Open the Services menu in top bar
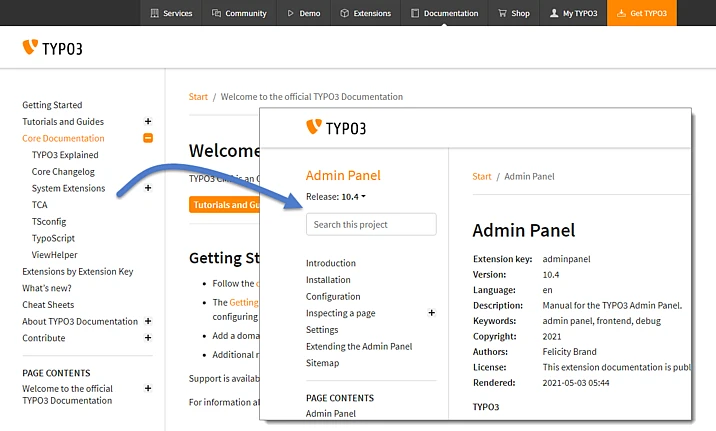Image resolution: width=716 pixels, height=431 pixels. coord(171,13)
